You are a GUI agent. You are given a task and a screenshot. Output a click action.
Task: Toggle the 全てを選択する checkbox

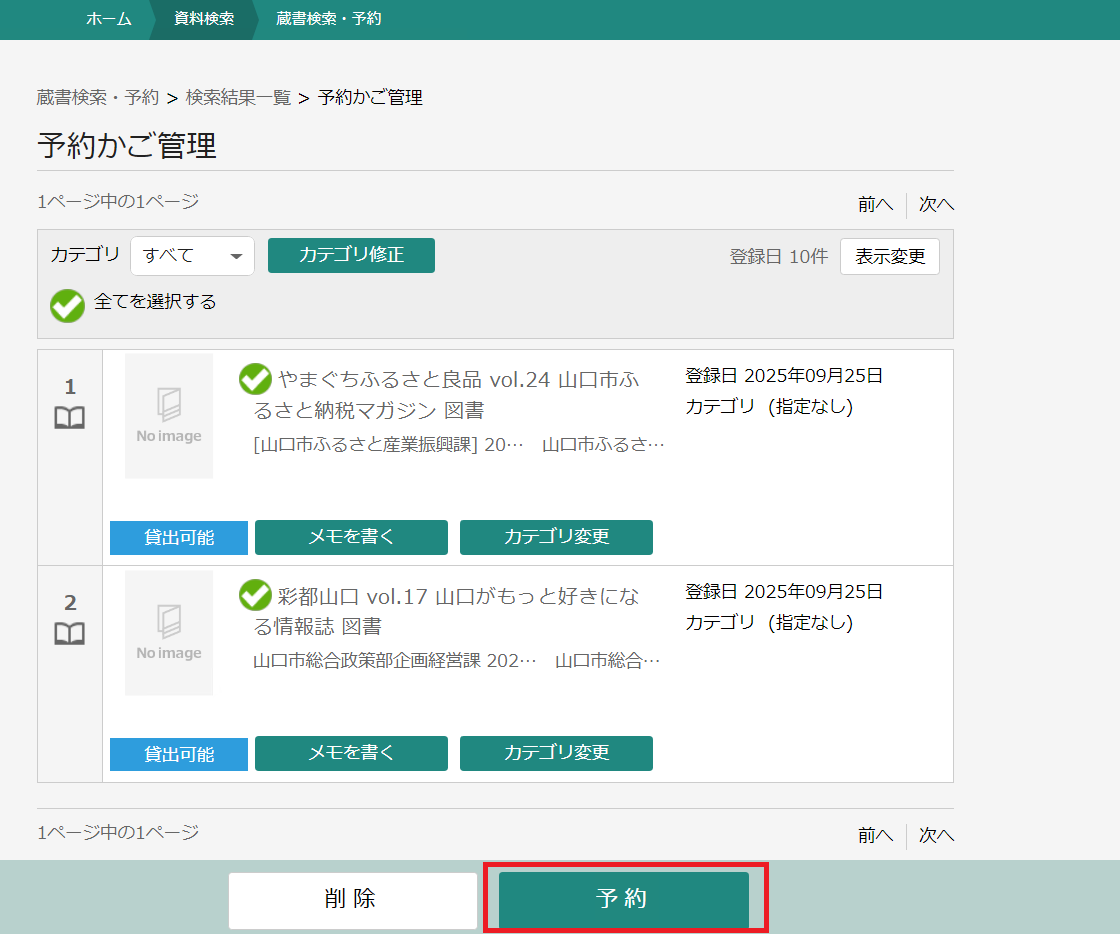68,305
